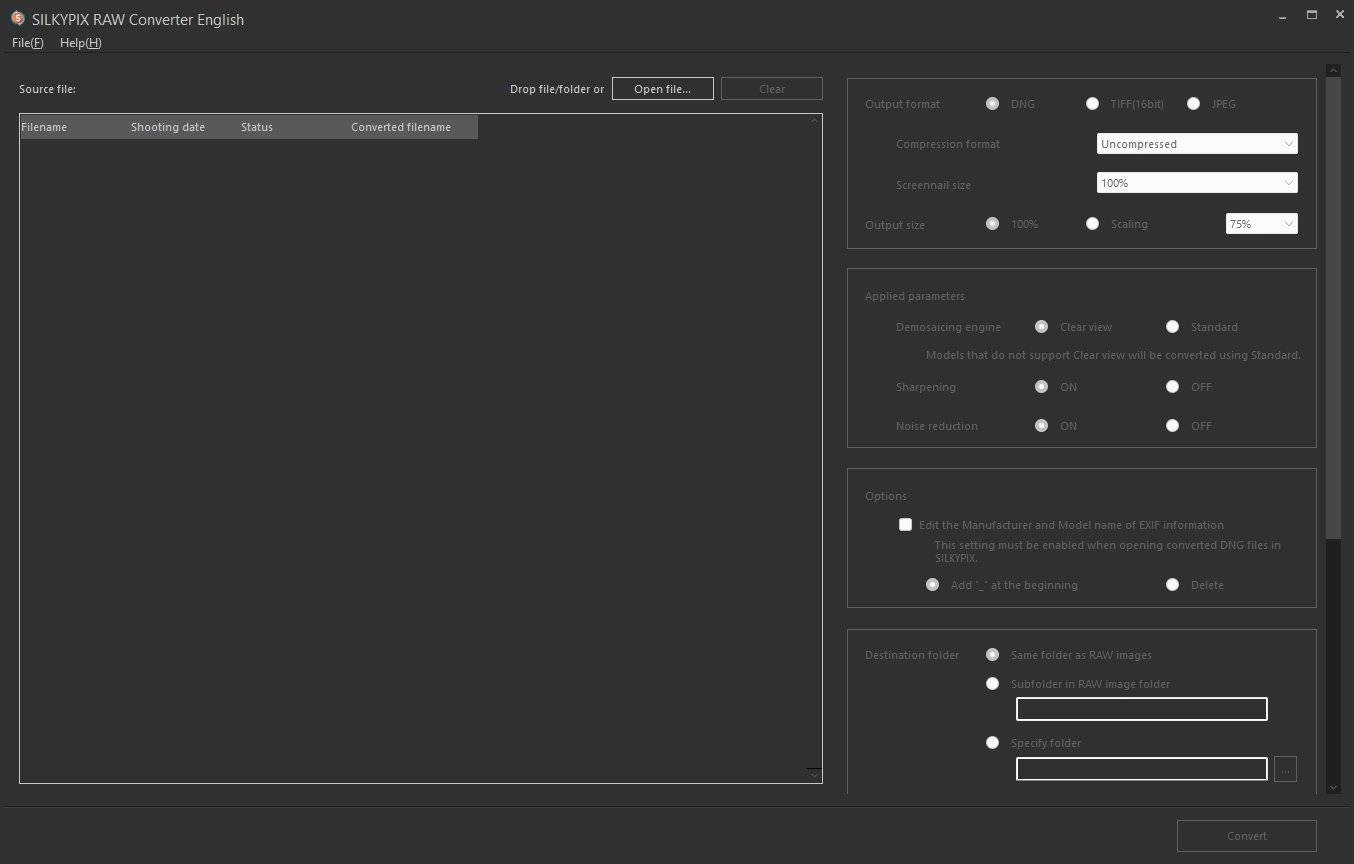This screenshot has height=864, width=1354.
Task: Click the Converted filename column header
Action: [414, 127]
